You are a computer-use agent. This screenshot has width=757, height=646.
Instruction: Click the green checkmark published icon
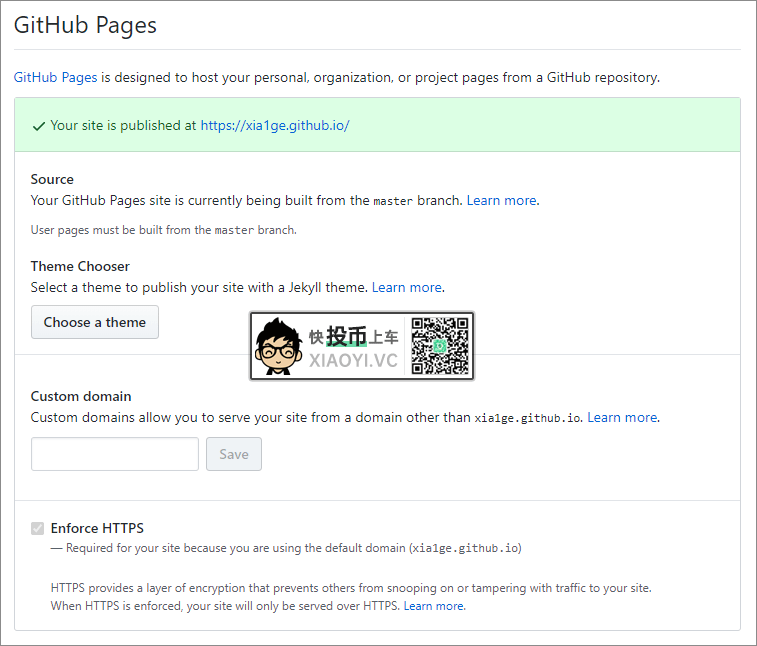coord(39,126)
